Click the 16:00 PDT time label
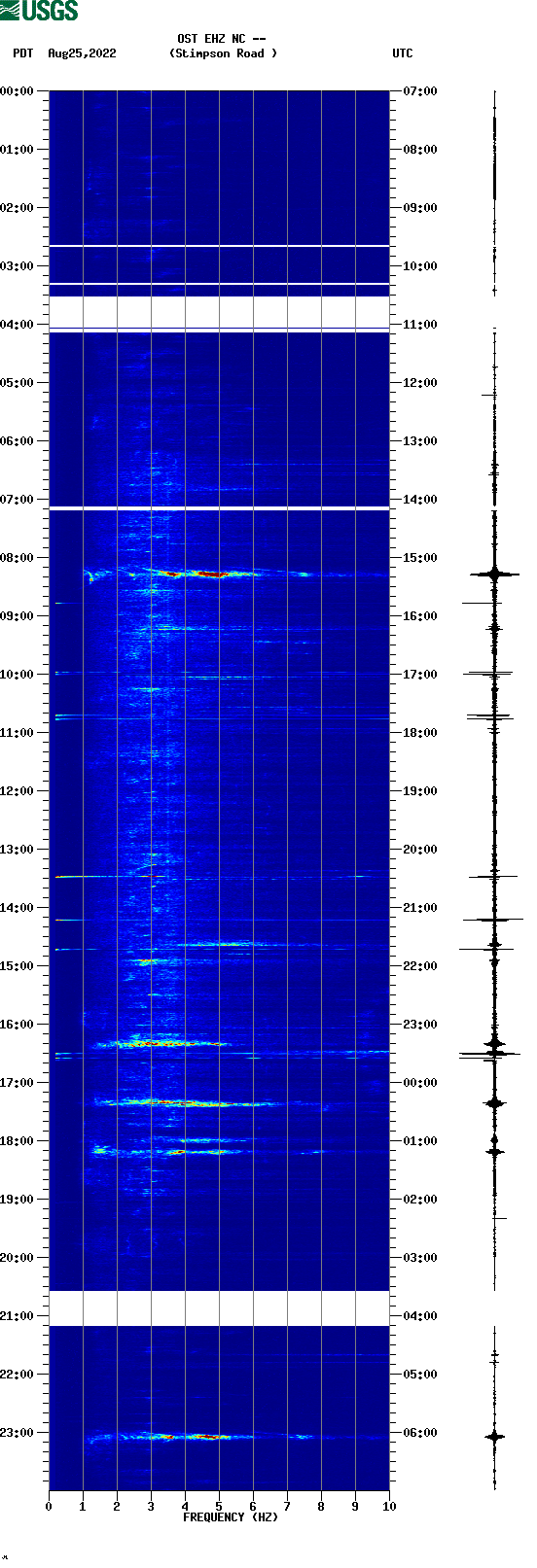 [x=17, y=1025]
